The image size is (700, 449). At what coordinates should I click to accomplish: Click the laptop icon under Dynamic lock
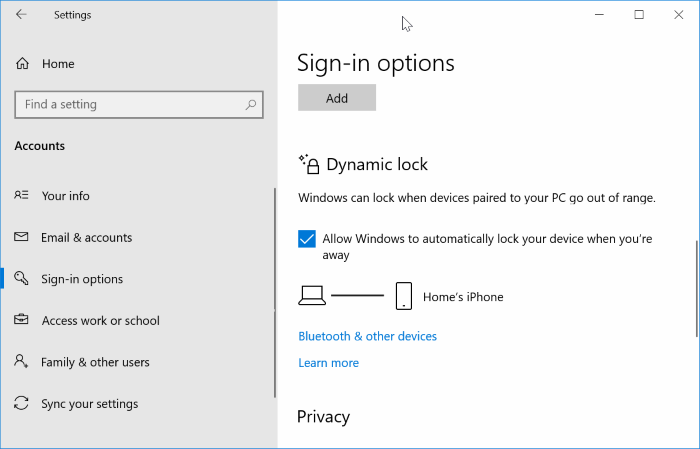point(312,296)
